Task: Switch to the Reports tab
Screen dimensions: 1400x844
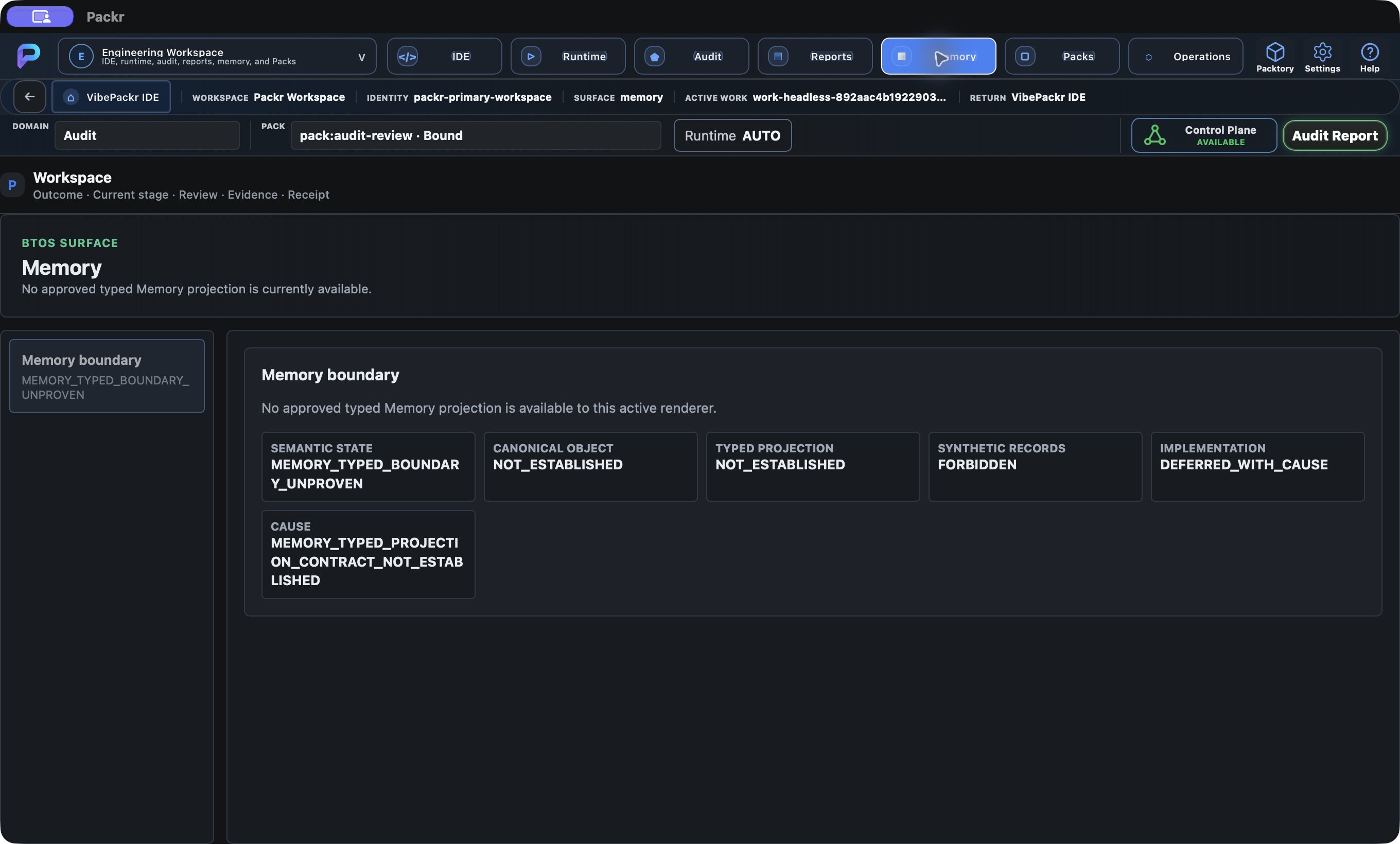Action: 815,56
